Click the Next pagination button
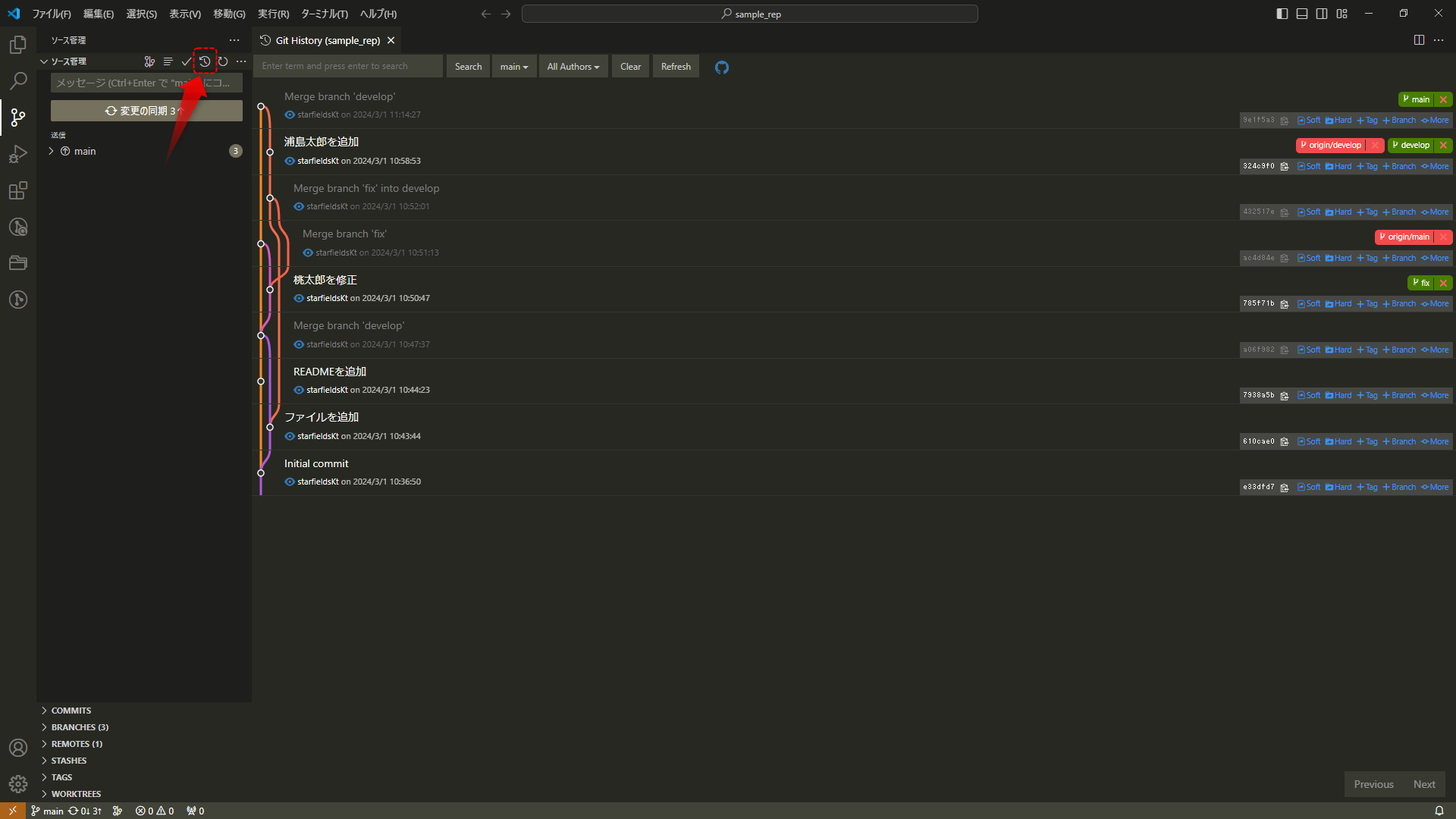The width and height of the screenshot is (1456, 819). click(x=1424, y=785)
